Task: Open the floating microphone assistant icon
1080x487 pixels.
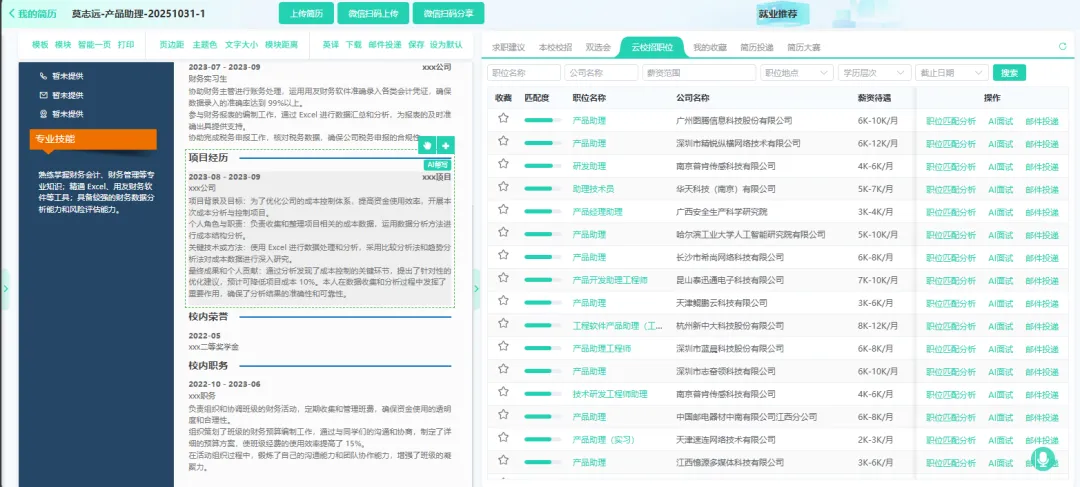Action: coord(1043,459)
